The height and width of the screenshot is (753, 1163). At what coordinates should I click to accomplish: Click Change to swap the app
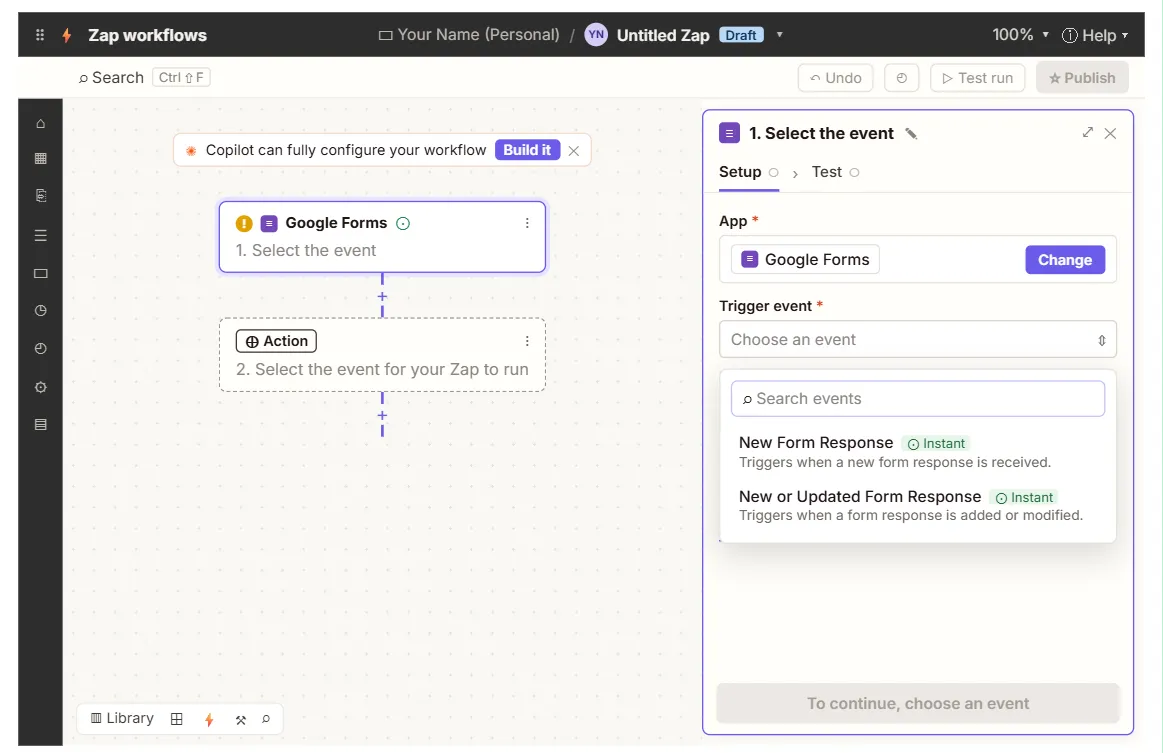[1064, 260]
